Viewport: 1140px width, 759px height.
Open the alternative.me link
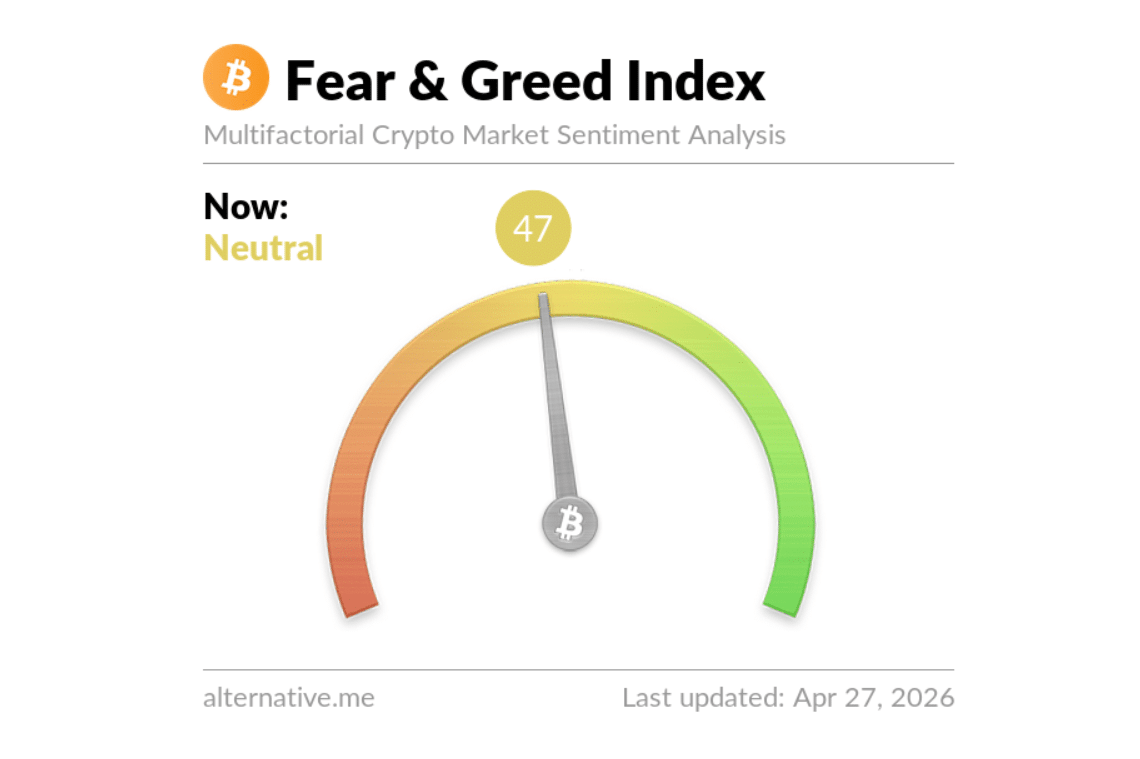(x=288, y=697)
